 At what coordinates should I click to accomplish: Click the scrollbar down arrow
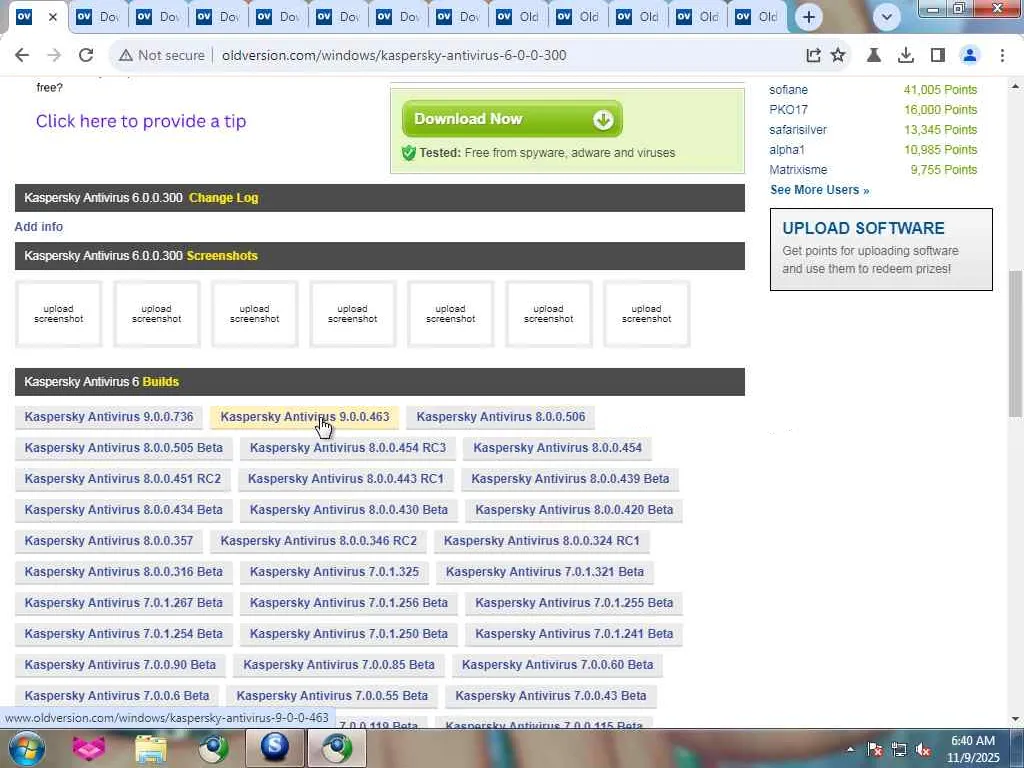(x=1015, y=720)
